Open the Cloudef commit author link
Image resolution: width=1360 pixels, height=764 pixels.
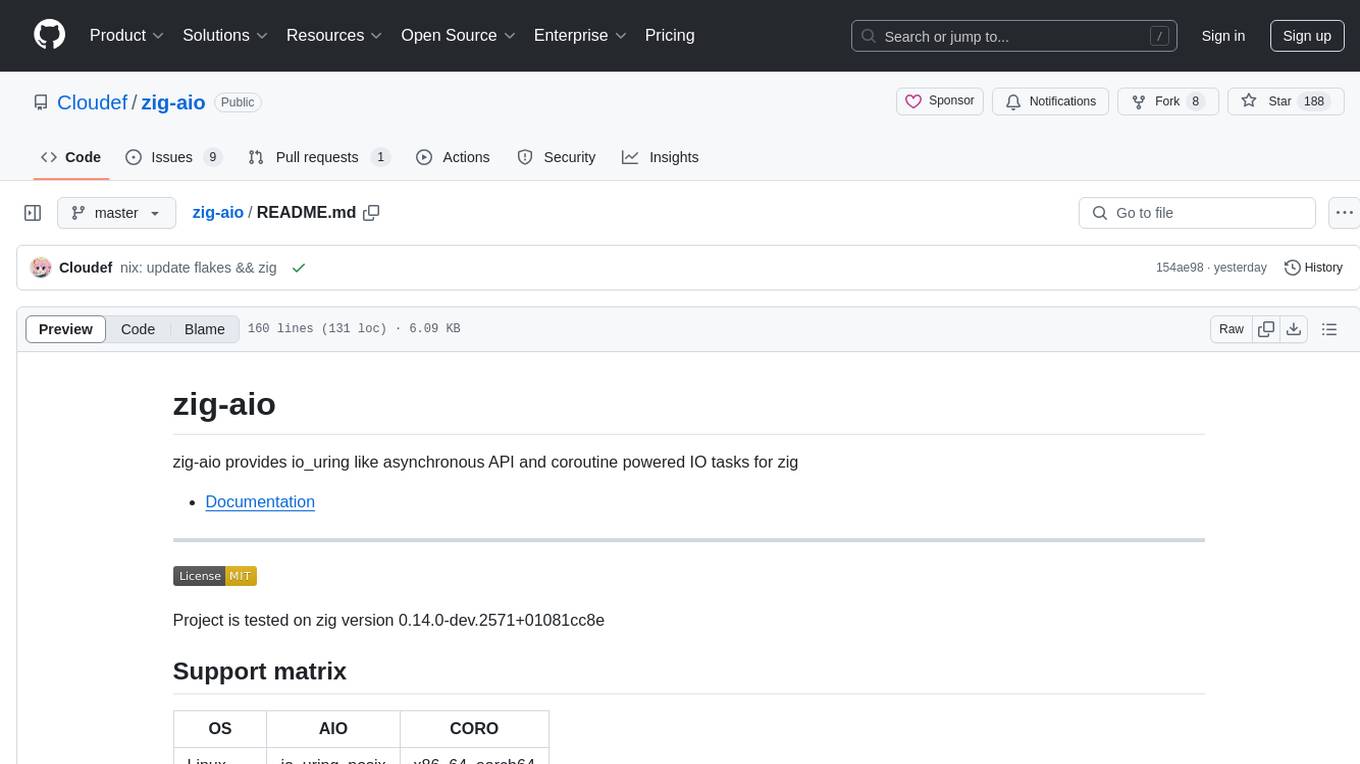click(86, 267)
